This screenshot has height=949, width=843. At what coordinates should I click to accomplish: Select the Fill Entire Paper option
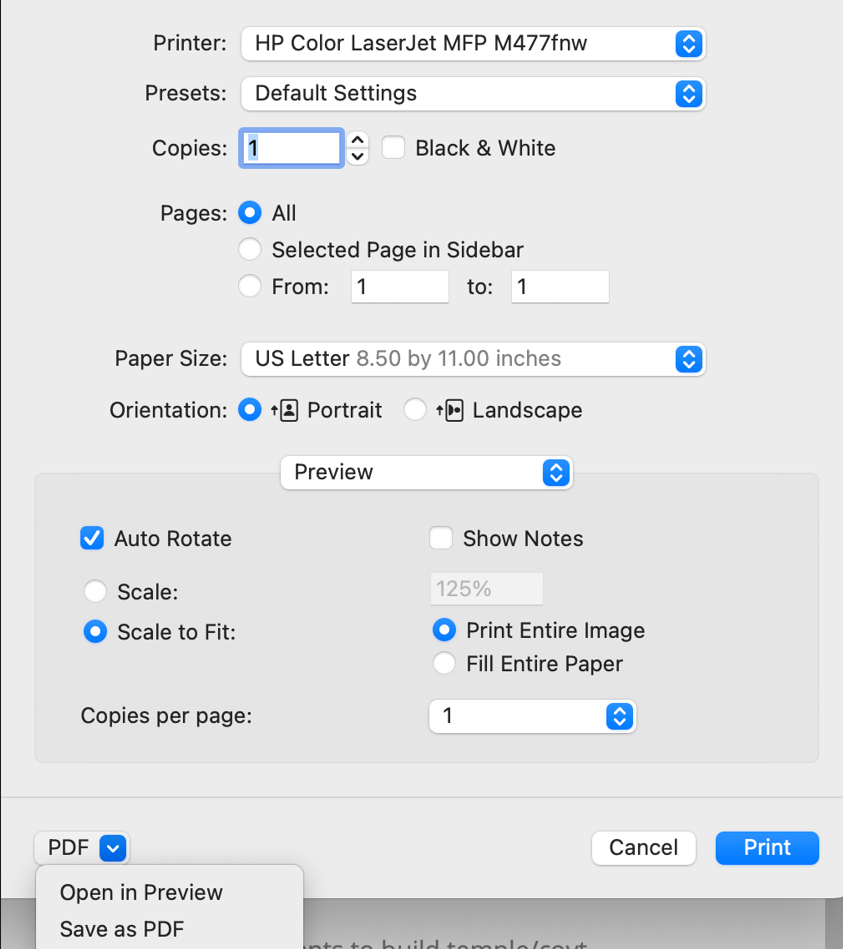coord(444,664)
